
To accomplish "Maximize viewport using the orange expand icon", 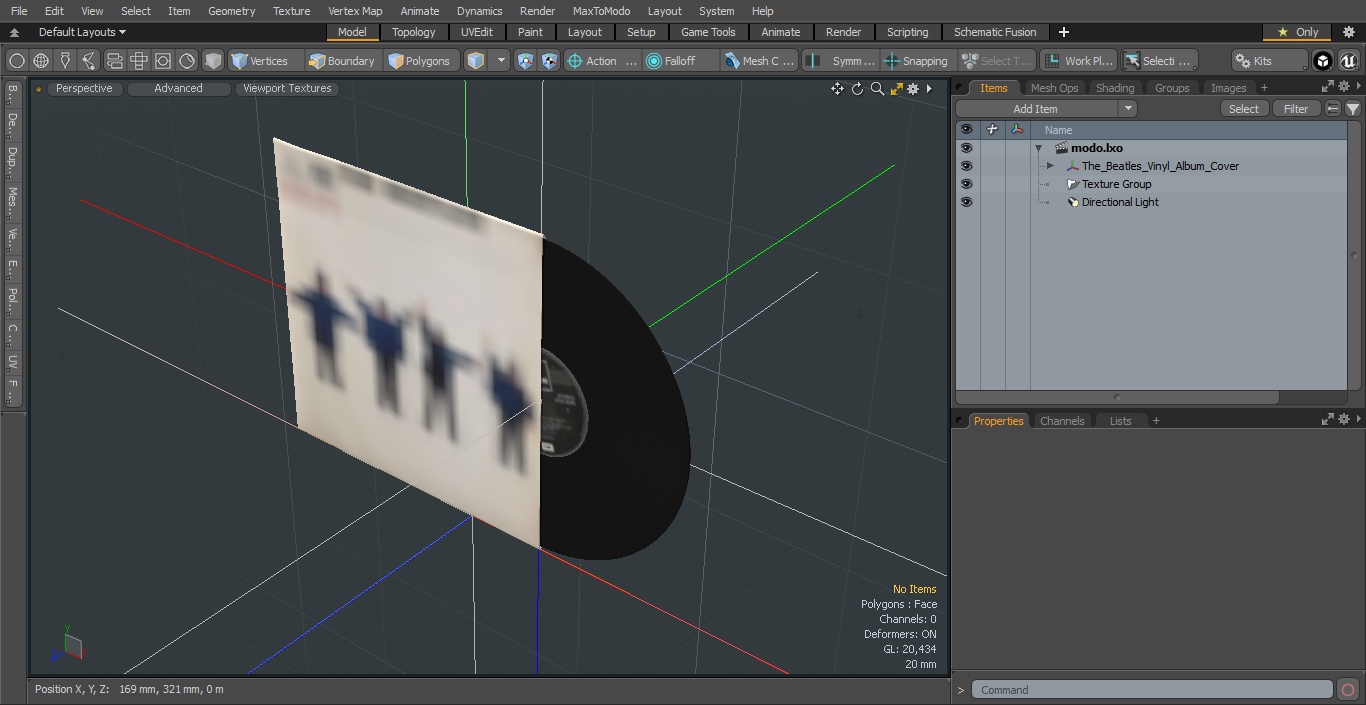I will (x=896, y=89).
